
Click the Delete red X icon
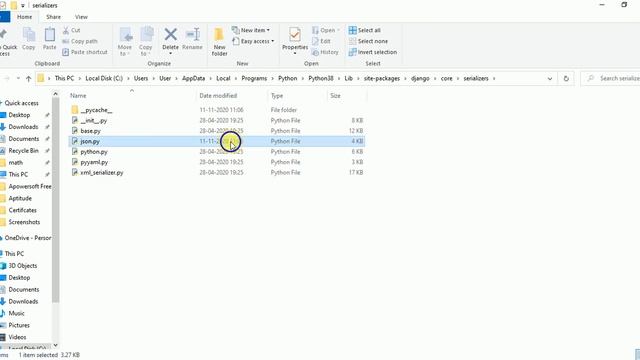(171, 34)
